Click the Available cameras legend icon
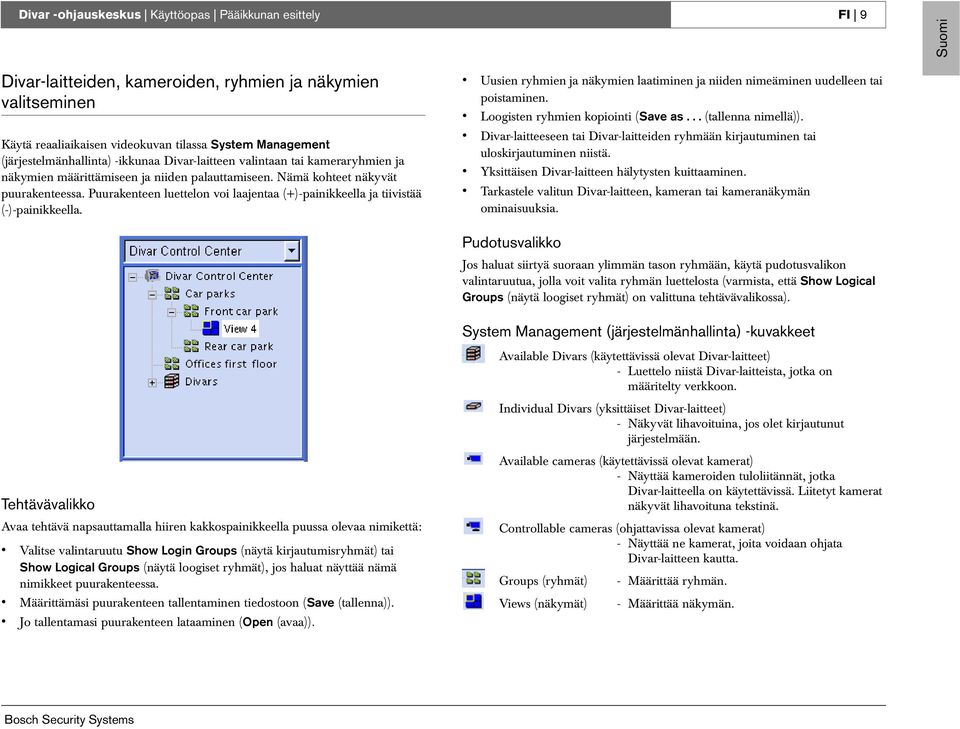The width and height of the screenshot is (960, 729). (x=473, y=458)
